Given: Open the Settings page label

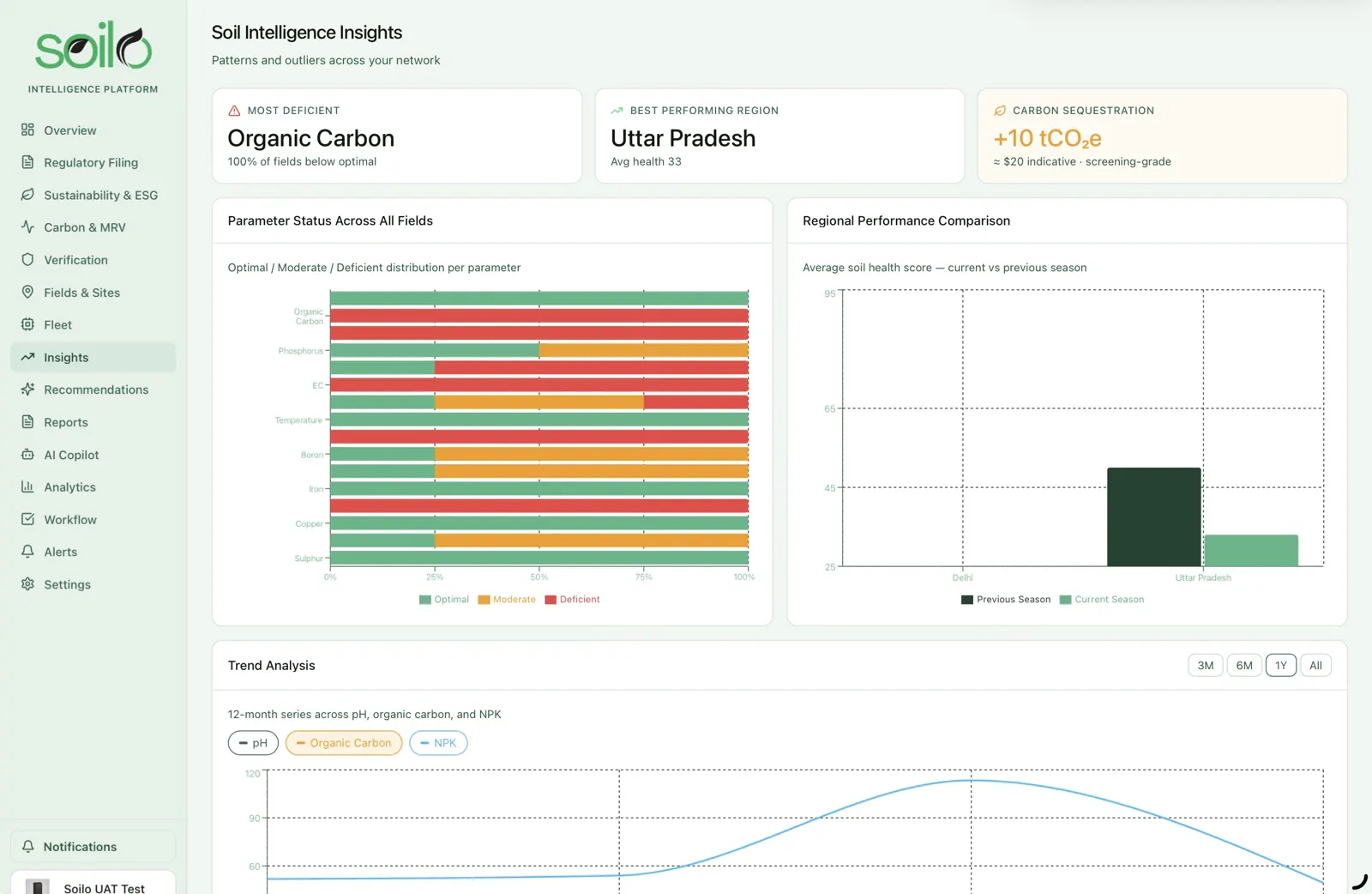Looking at the screenshot, I should point(68,584).
